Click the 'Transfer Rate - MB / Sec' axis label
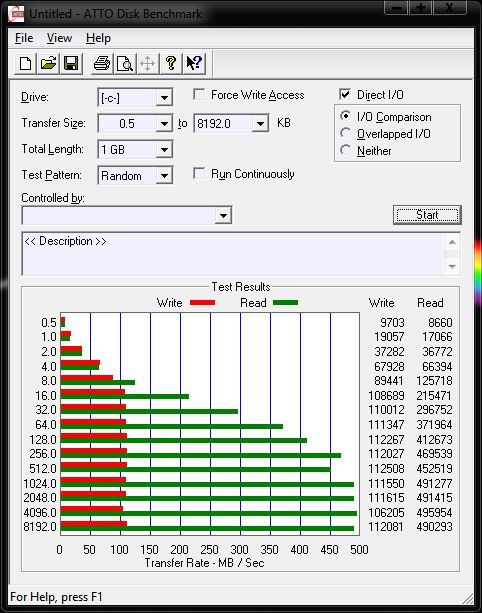This screenshot has height=613, width=482. coord(204,563)
